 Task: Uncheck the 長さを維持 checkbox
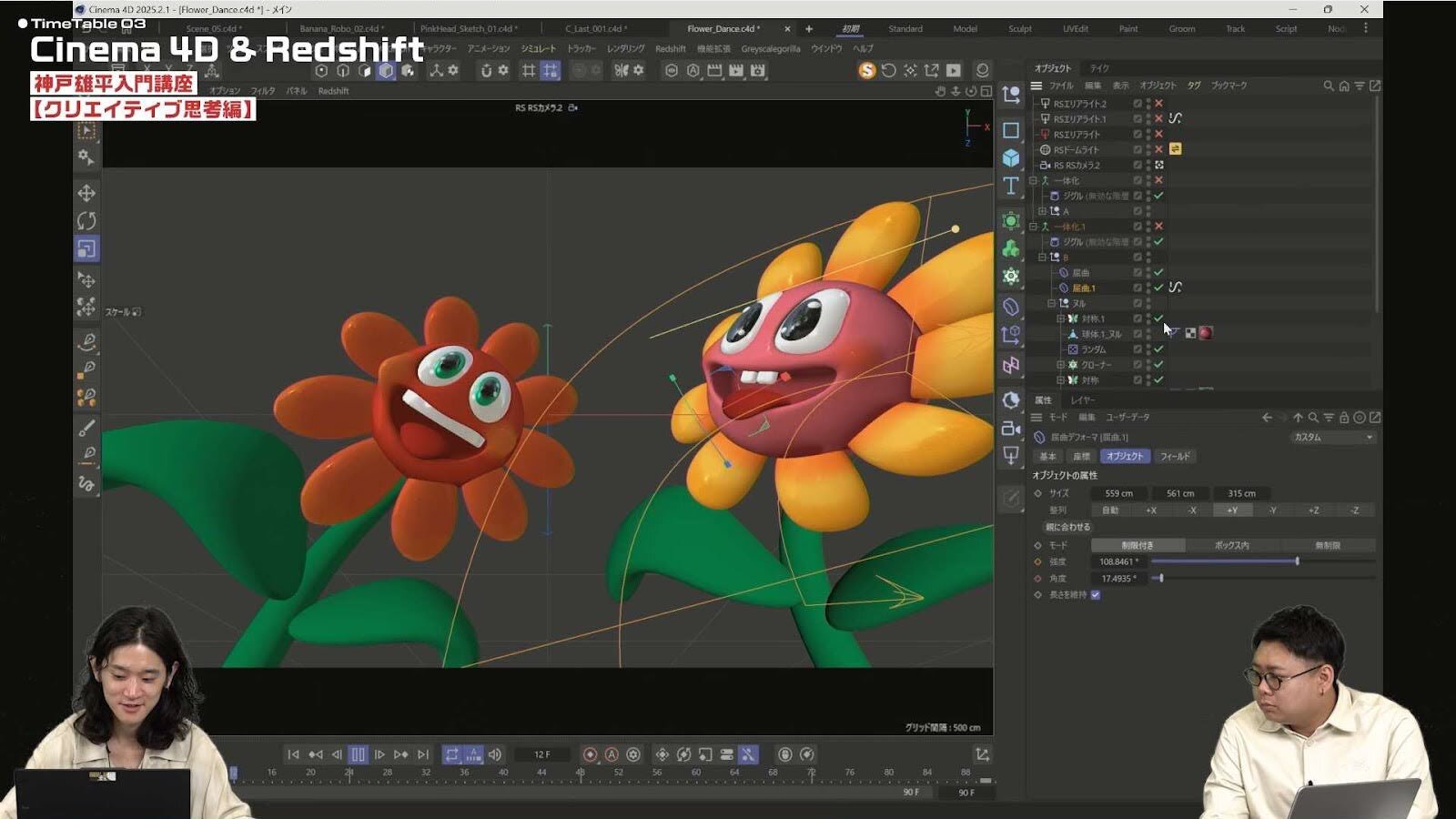[1096, 595]
